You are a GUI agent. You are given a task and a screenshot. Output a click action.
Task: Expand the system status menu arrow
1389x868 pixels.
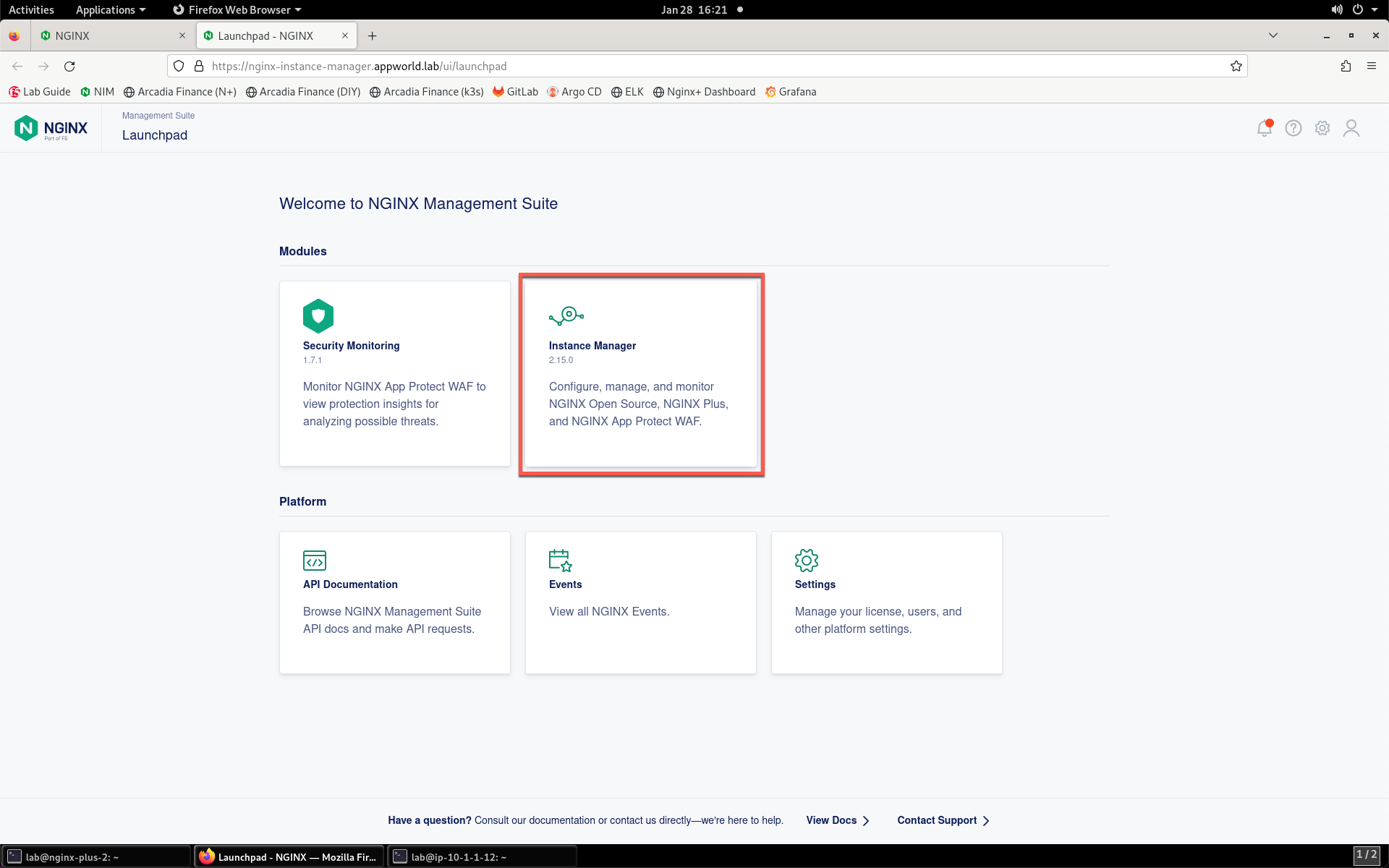(1375, 9)
